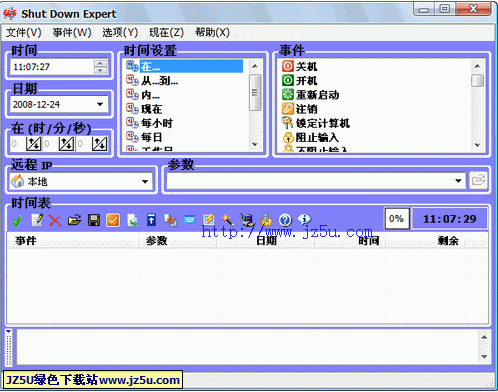The height and width of the screenshot is (392, 498).
Task: Click the blue question mark help icon
Action: pyautogui.click(x=285, y=220)
